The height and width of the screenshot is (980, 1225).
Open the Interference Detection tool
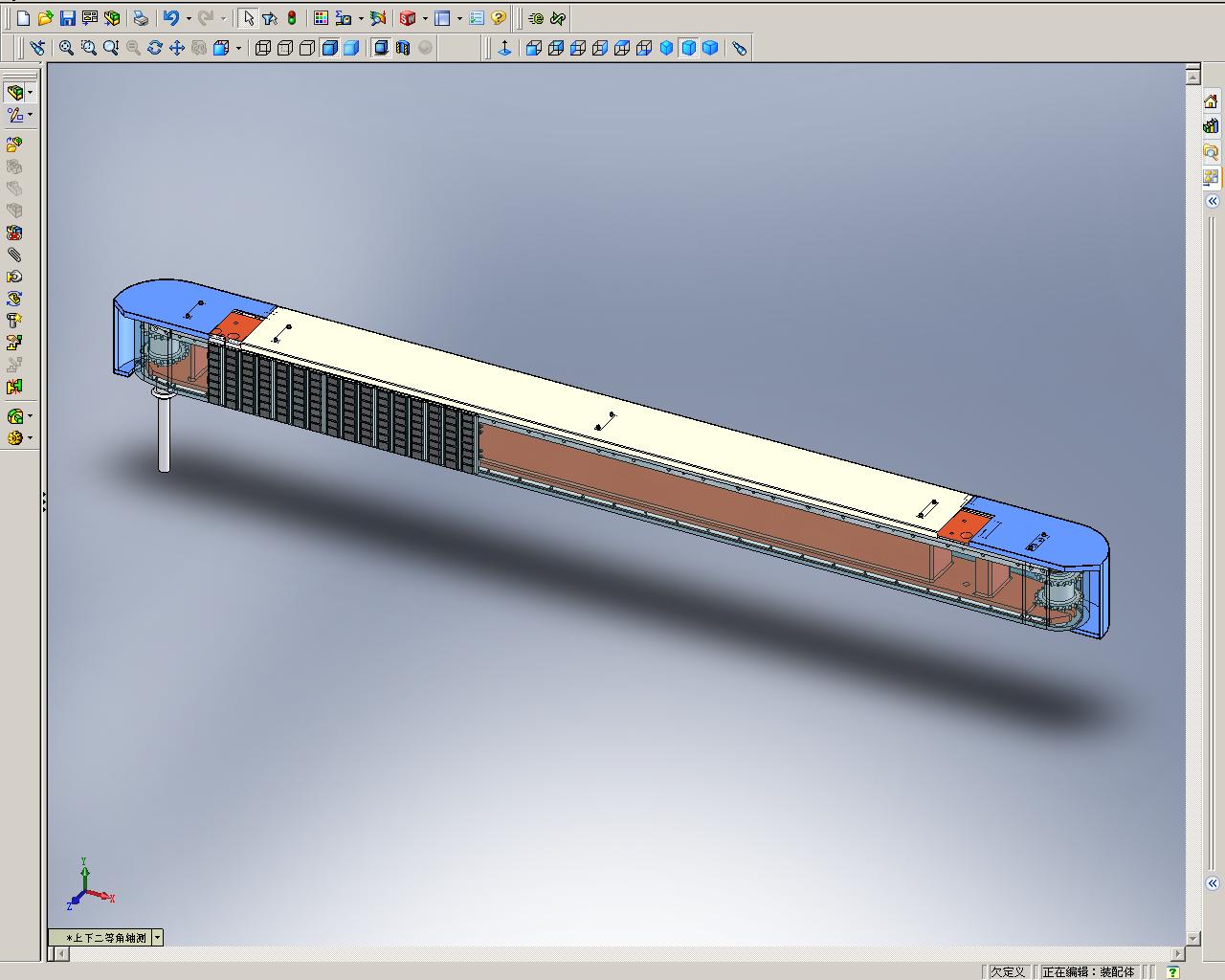[14, 387]
